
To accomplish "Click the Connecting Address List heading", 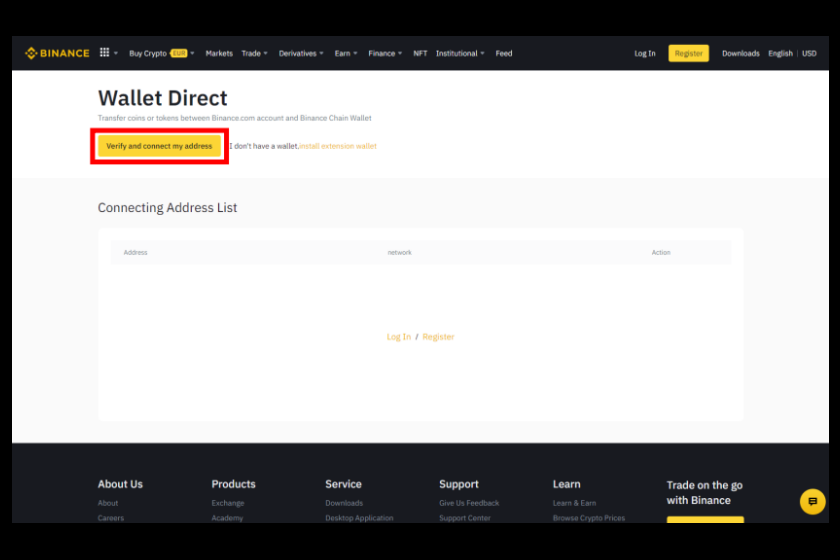I will pyautogui.click(x=167, y=207).
